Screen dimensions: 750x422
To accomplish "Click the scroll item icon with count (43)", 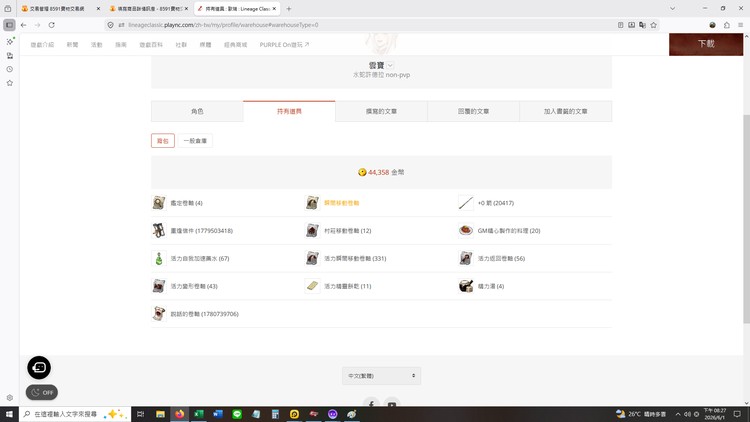I will [x=159, y=286].
